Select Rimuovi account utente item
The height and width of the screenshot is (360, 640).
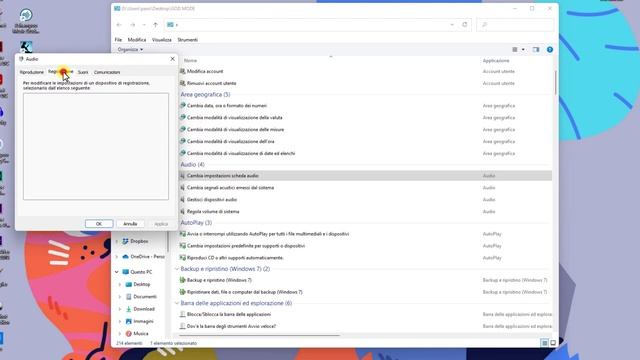(x=211, y=83)
